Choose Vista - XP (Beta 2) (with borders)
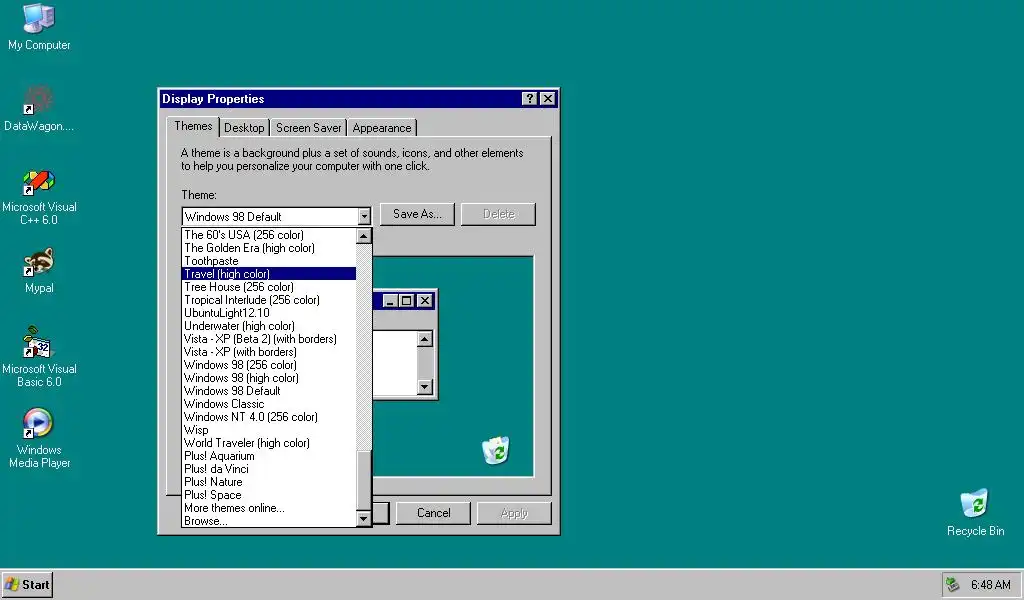Screen dimensions: 1024x600 tap(269, 339)
